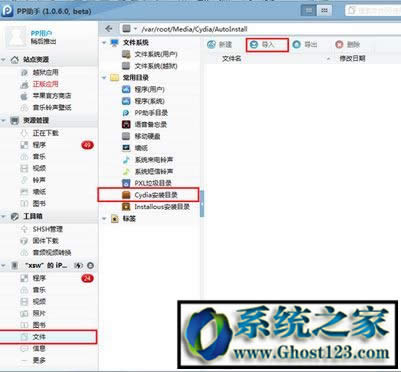This screenshot has width=401, height=372.
Task: Open 照片 under the device
Action: point(39,314)
